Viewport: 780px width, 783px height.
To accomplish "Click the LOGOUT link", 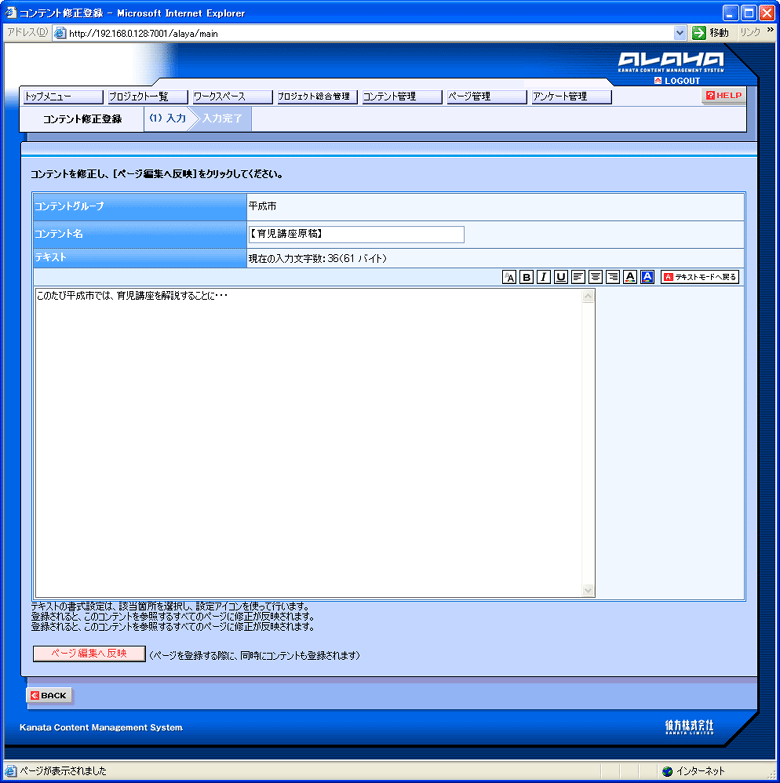I will [678, 81].
